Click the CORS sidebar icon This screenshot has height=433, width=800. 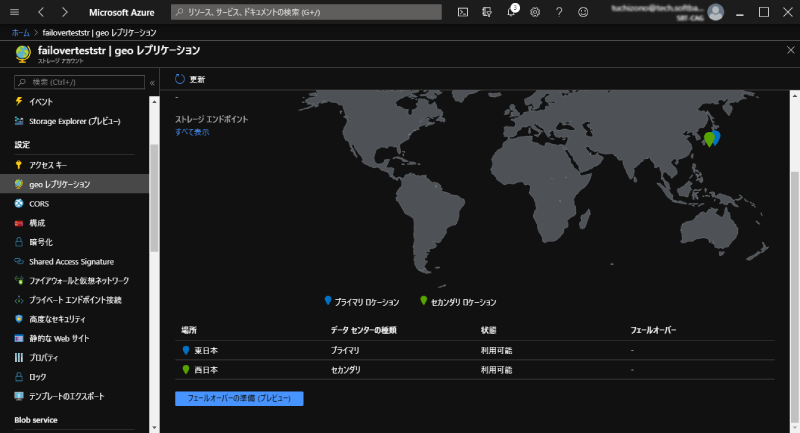(x=19, y=203)
